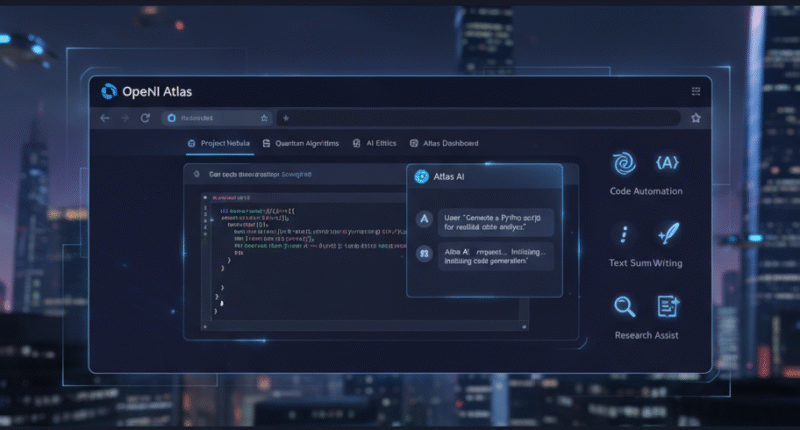
Task: Open the Text Summary dots icon
Action: (x=624, y=235)
